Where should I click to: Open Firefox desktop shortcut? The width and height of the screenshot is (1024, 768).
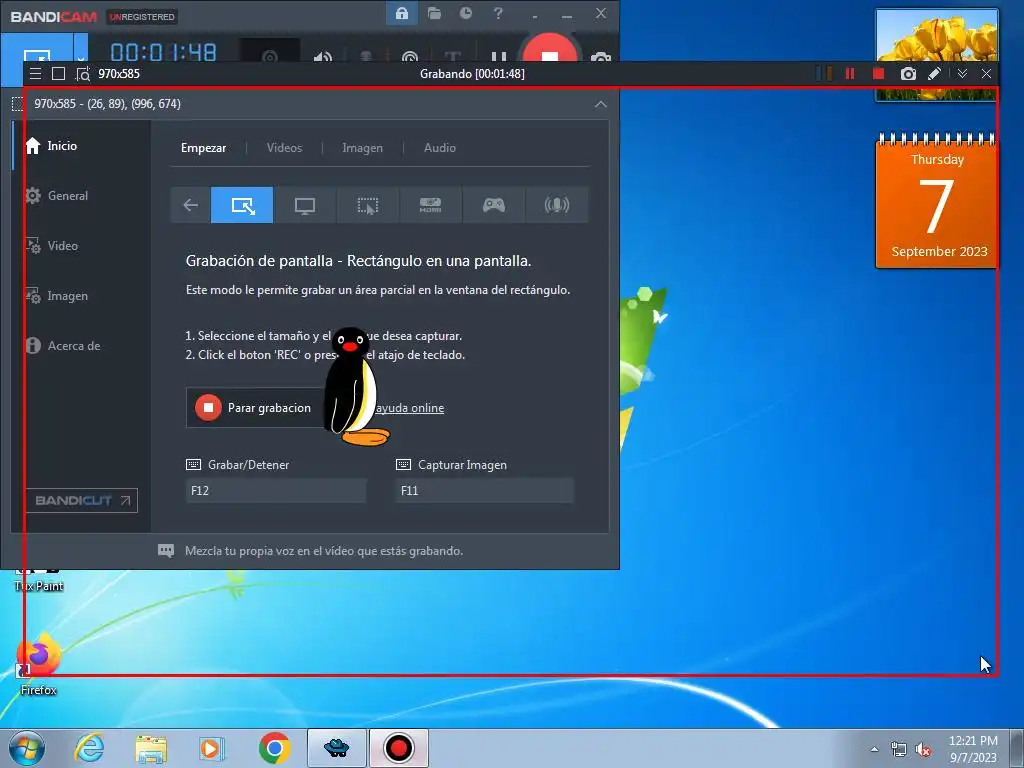tap(39, 664)
